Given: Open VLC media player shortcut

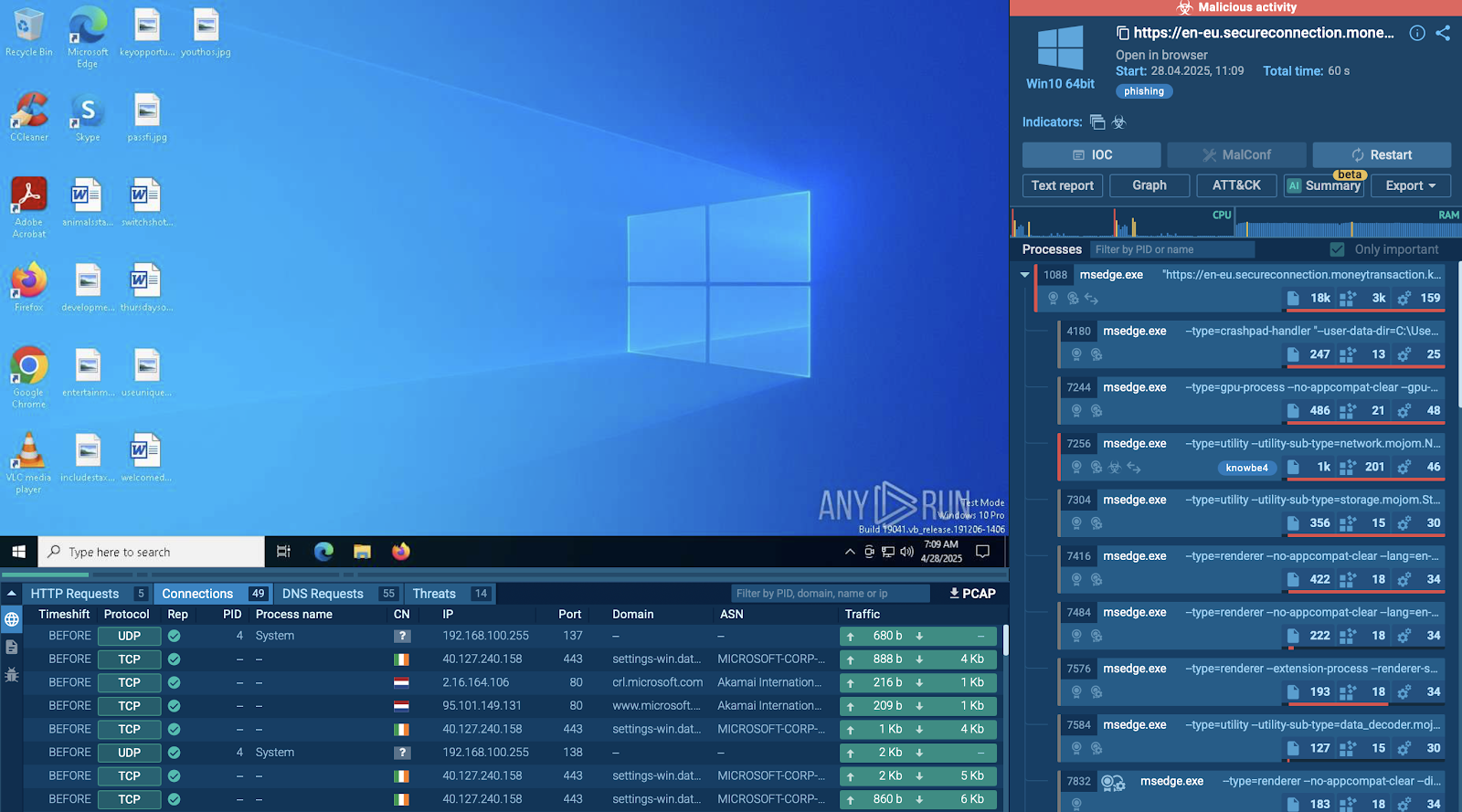Looking at the screenshot, I should (29, 462).
